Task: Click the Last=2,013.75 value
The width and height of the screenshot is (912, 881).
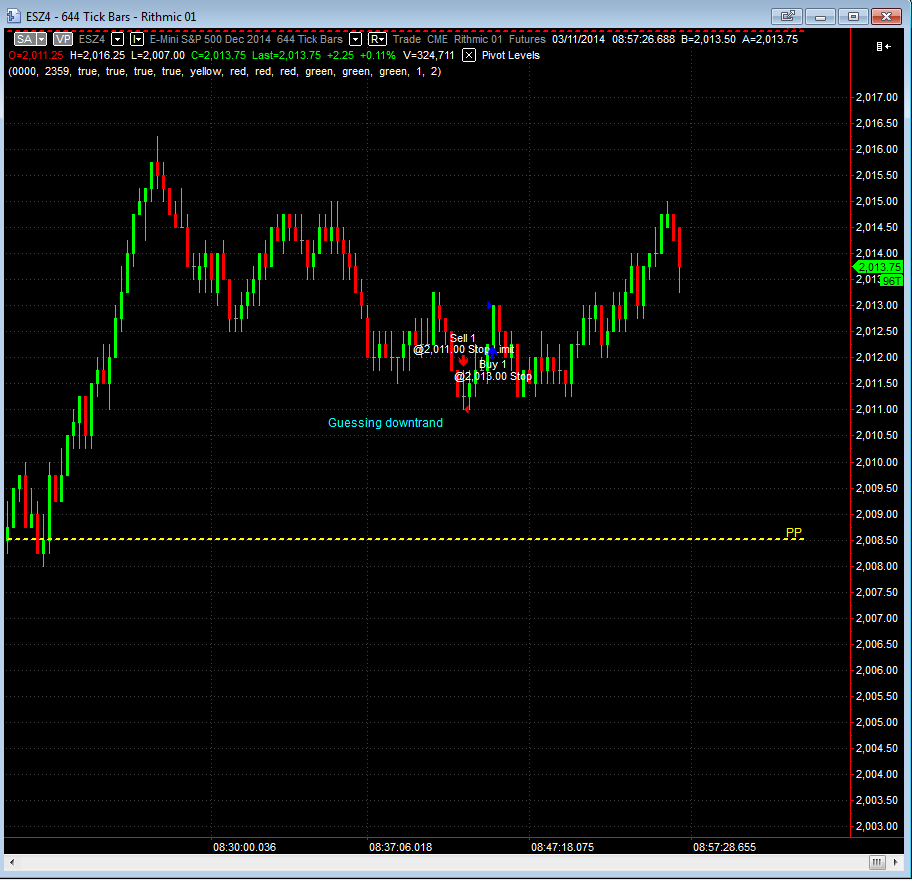Action: click(286, 55)
